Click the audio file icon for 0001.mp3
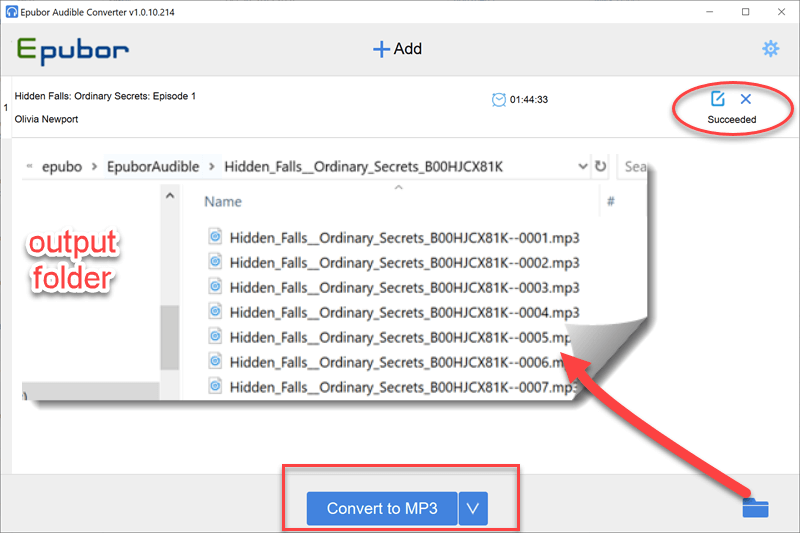Viewport: 800px width, 533px height. point(215,237)
